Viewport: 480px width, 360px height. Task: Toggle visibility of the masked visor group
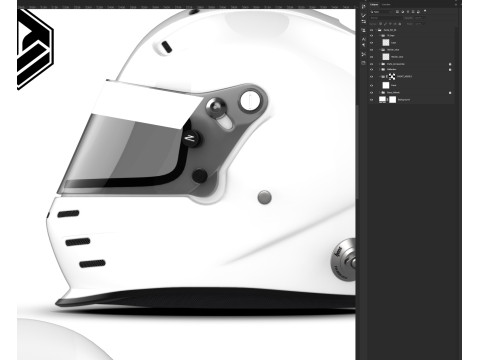pyautogui.click(x=371, y=77)
